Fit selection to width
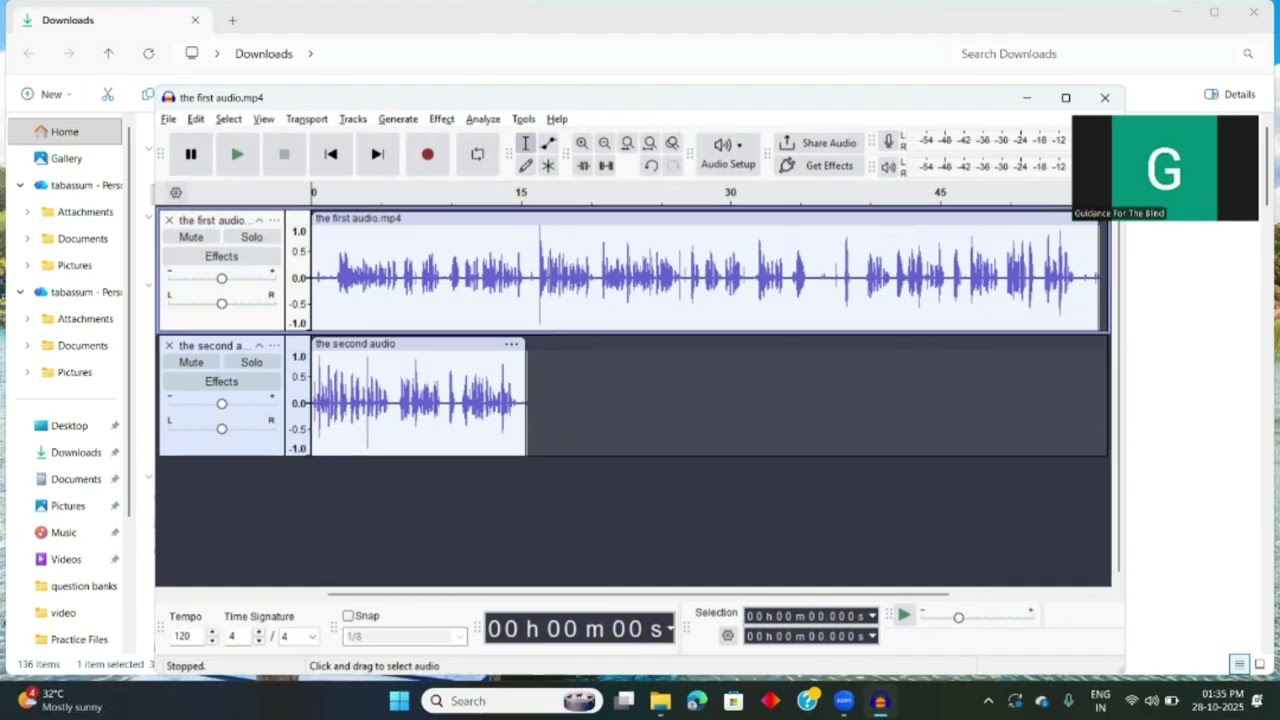Screen dimensions: 1280x720 click(627, 143)
